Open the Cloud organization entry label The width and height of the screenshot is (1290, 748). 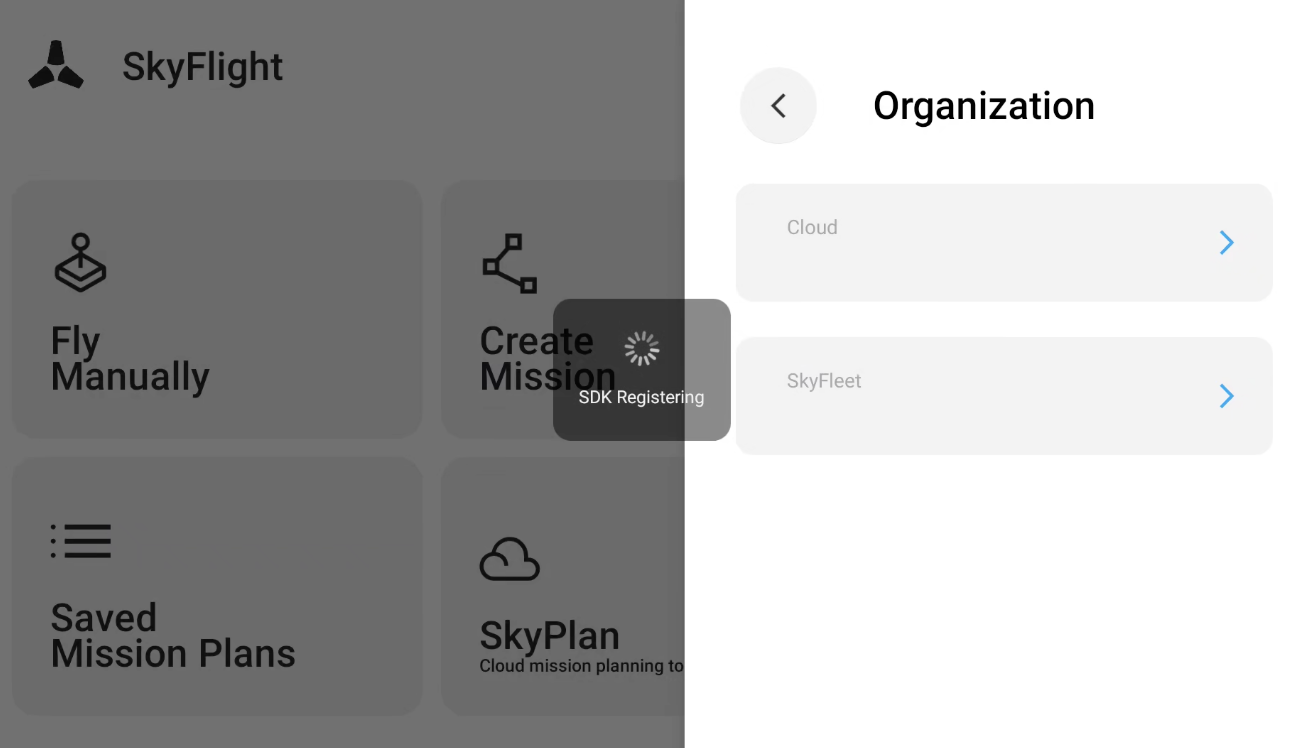pyautogui.click(x=812, y=227)
